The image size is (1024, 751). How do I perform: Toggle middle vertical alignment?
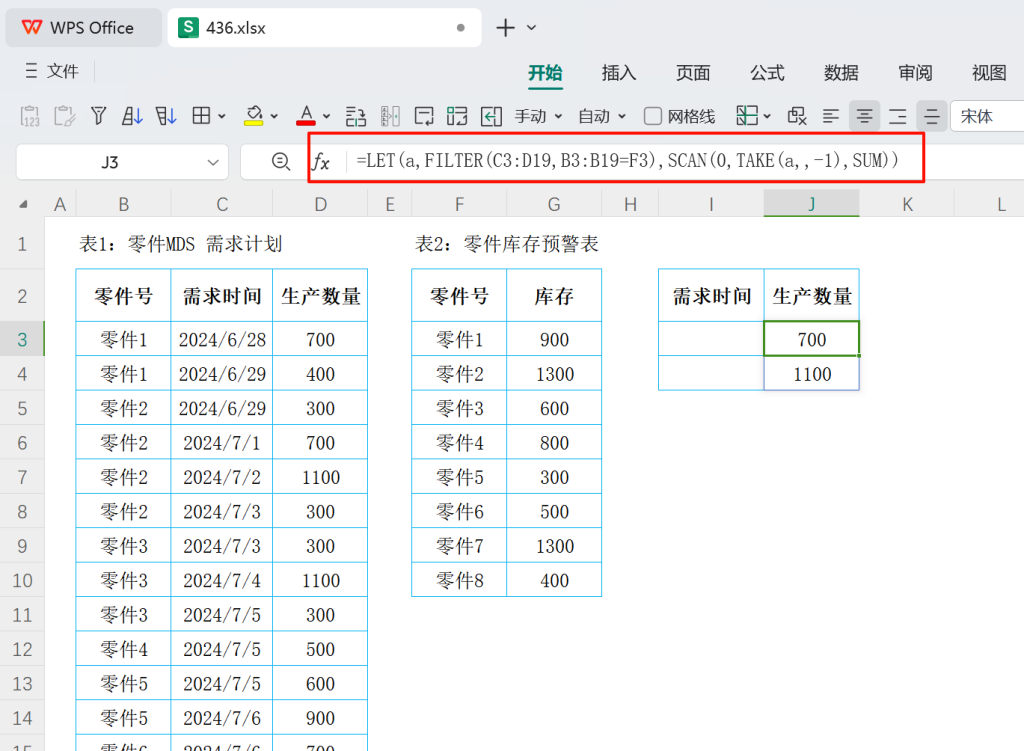932,117
